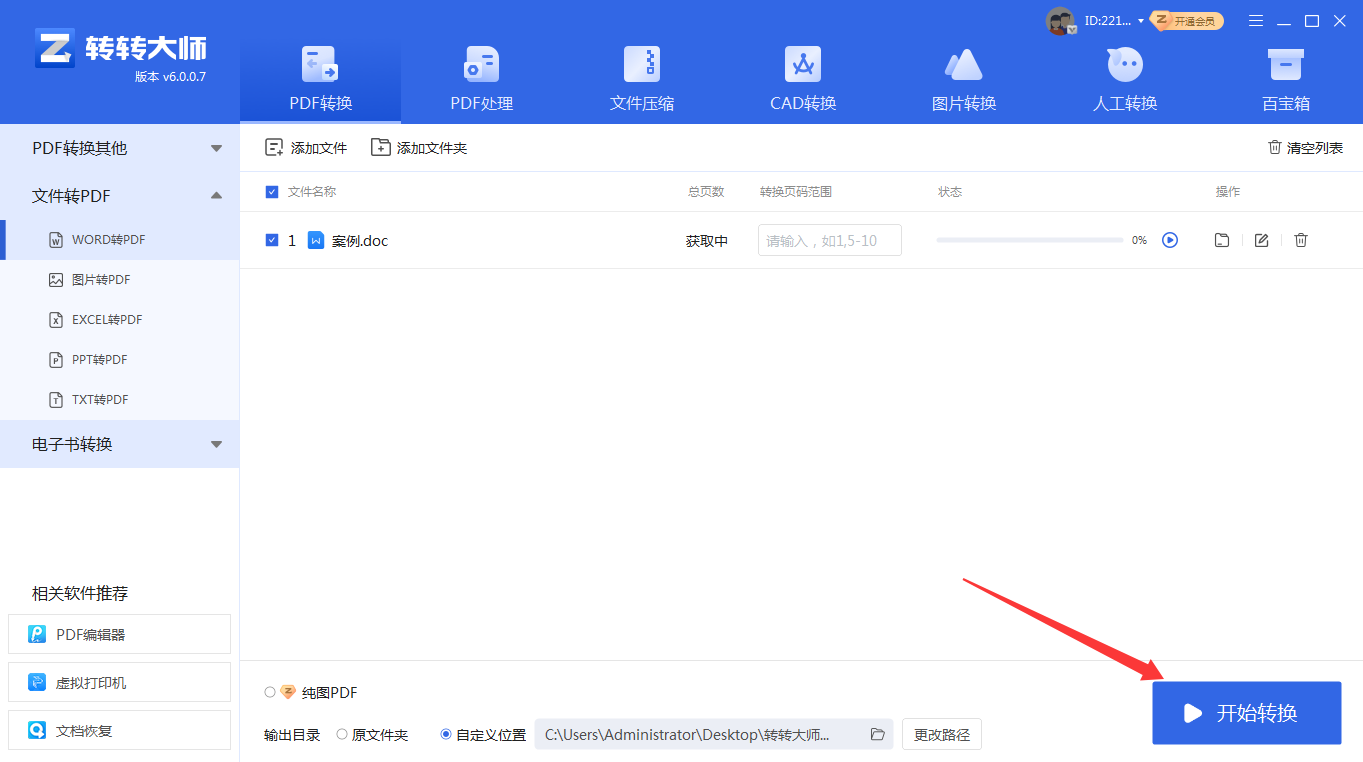1363x762 pixels.
Task: Click the 开通会员 membership badge
Action: (x=1187, y=21)
